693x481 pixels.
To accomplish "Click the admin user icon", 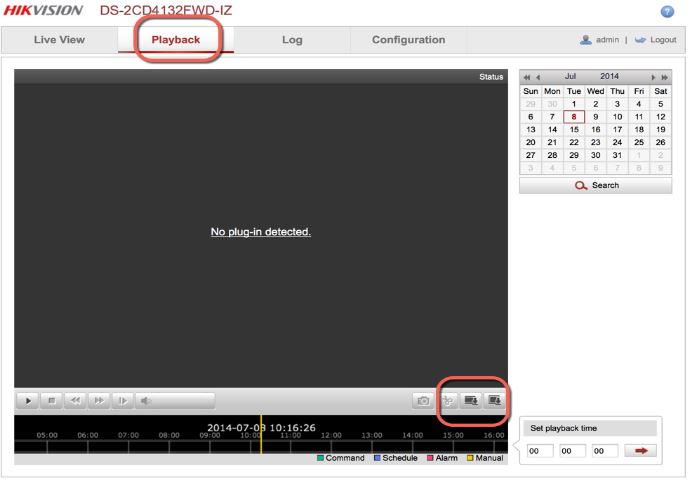I will 586,40.
